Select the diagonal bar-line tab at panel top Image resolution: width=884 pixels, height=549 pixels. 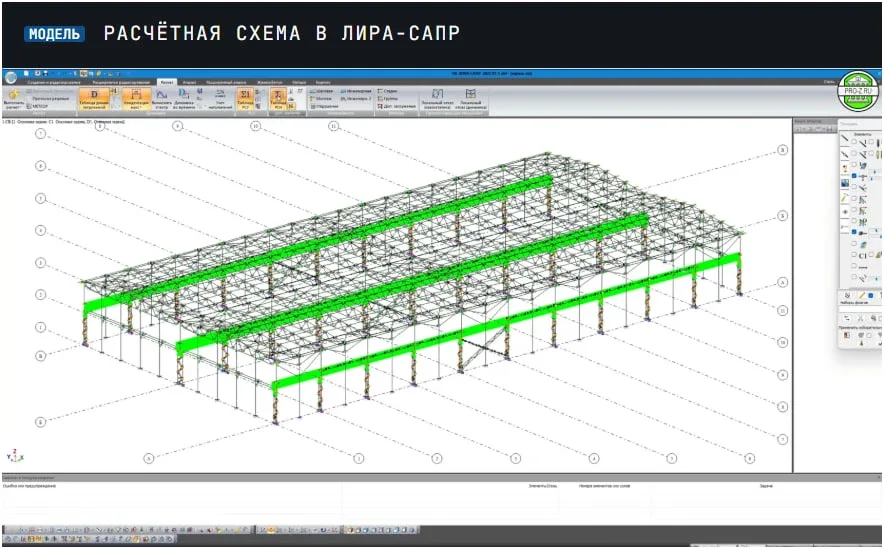point(845,138)
